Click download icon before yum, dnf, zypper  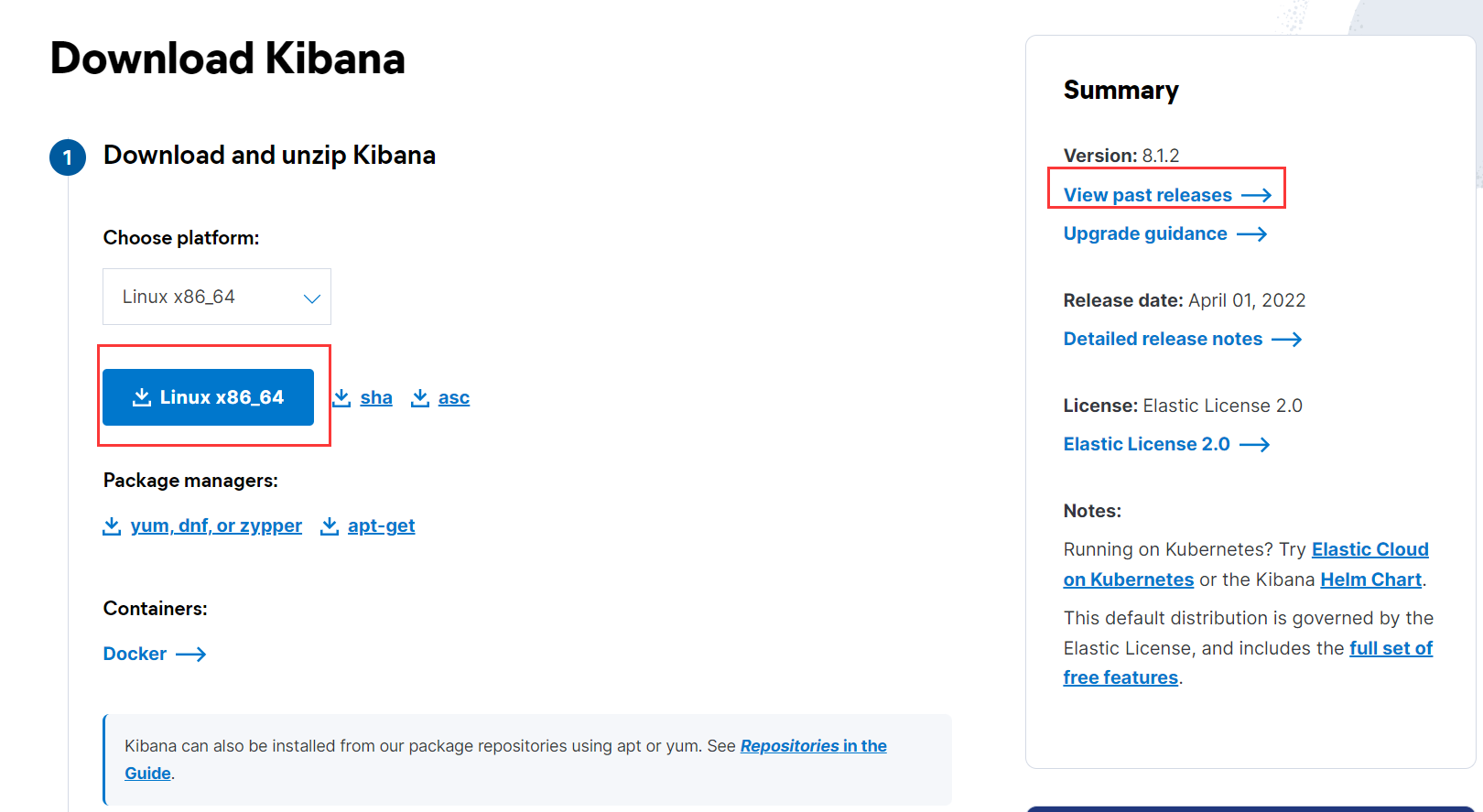[x=112, y=525]
